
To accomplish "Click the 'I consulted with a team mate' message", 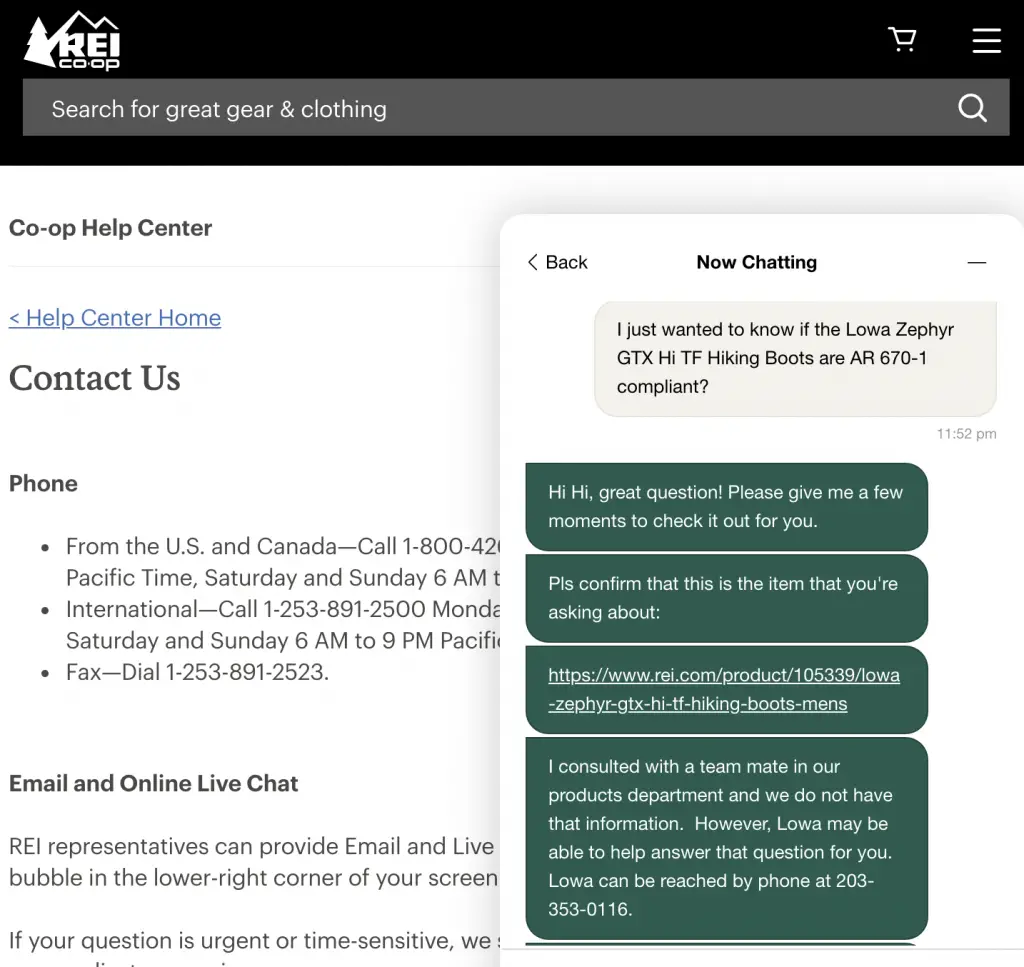I will [726, 838].
